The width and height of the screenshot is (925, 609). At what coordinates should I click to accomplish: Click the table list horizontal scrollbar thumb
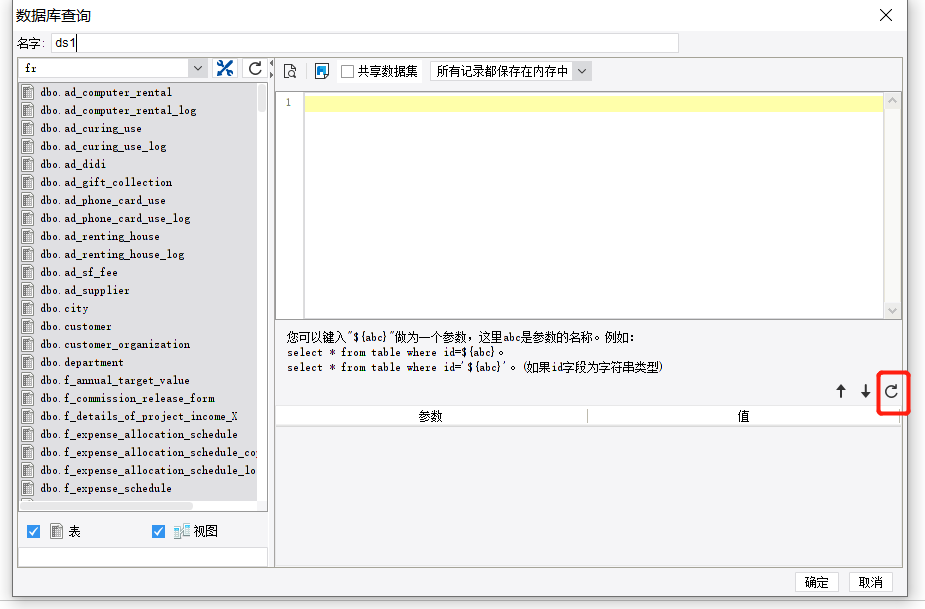106,506
